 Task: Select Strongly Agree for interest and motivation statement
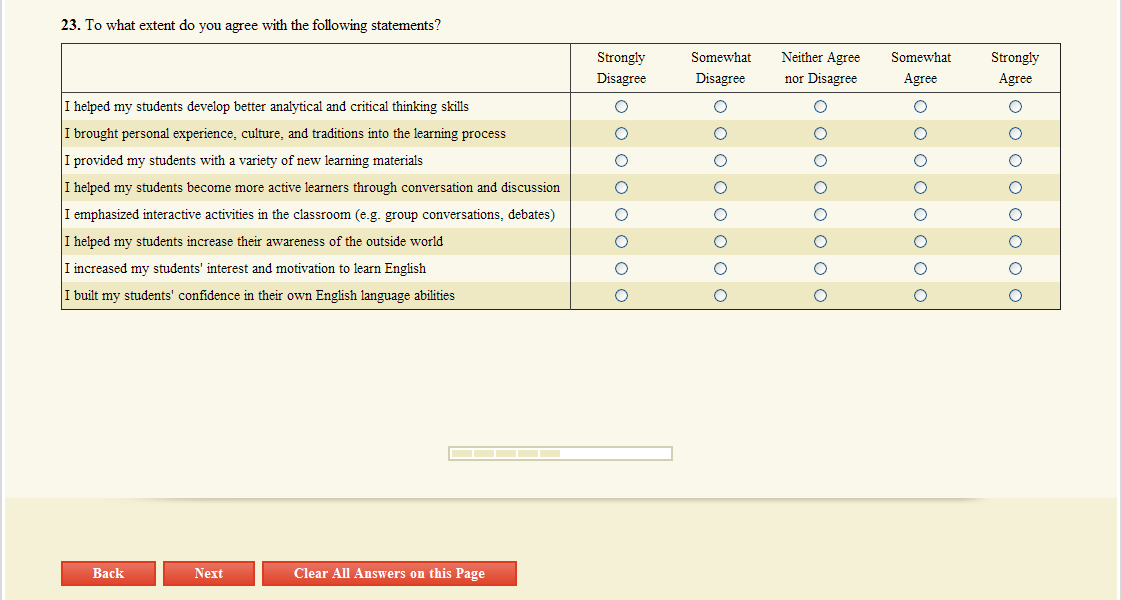pos(1015,268)
